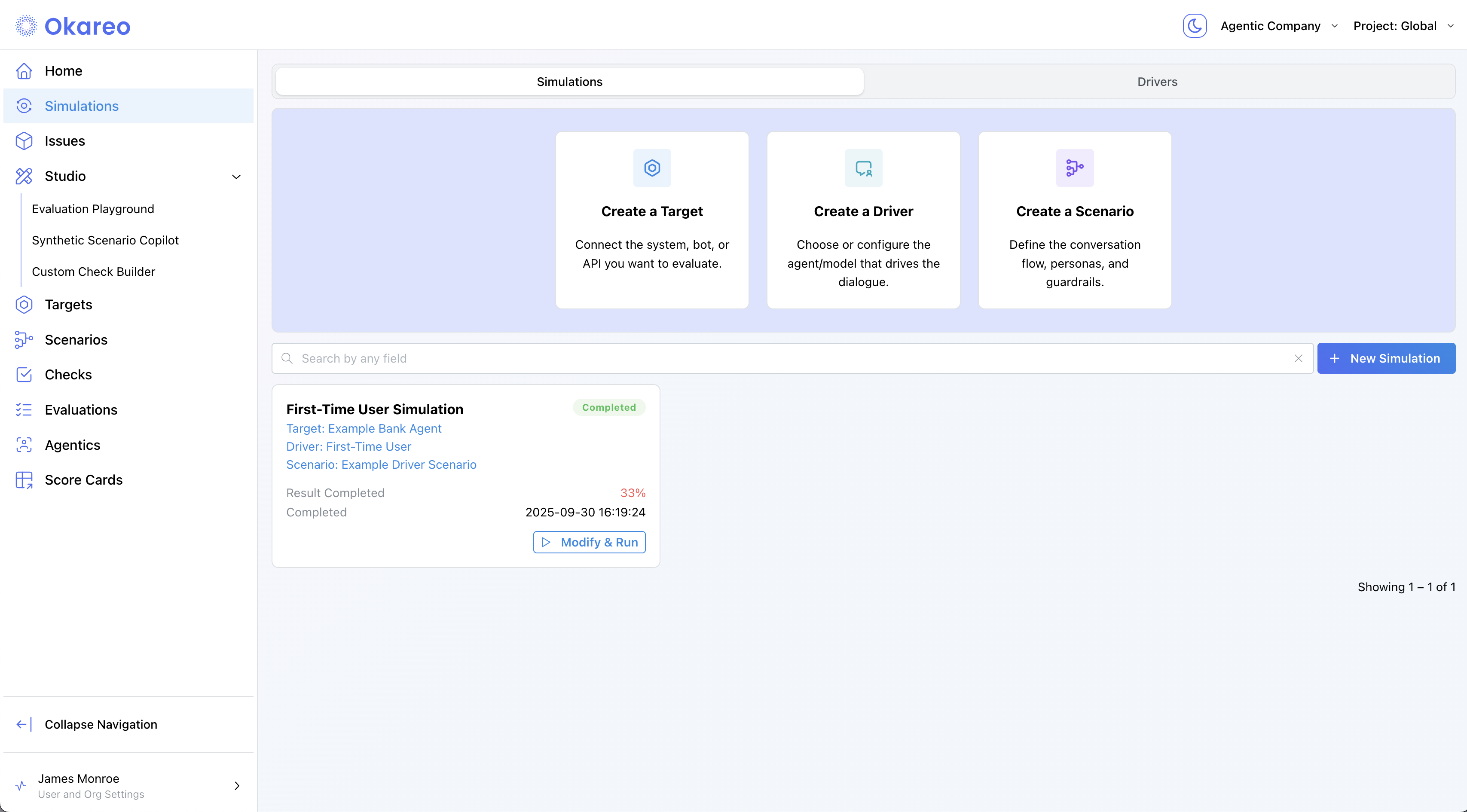Click the Create a Driver chat icon
The image size is (1467, 812).
click(863, 168)
